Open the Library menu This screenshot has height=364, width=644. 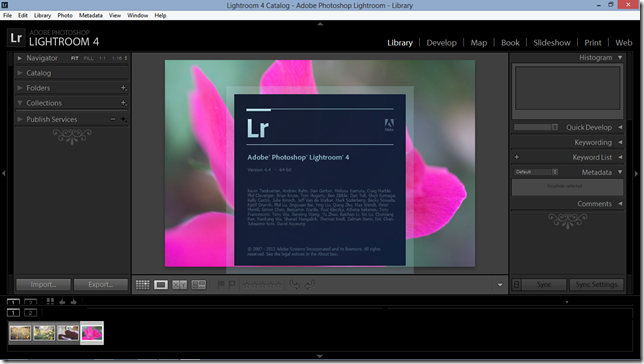coord(42,15)
